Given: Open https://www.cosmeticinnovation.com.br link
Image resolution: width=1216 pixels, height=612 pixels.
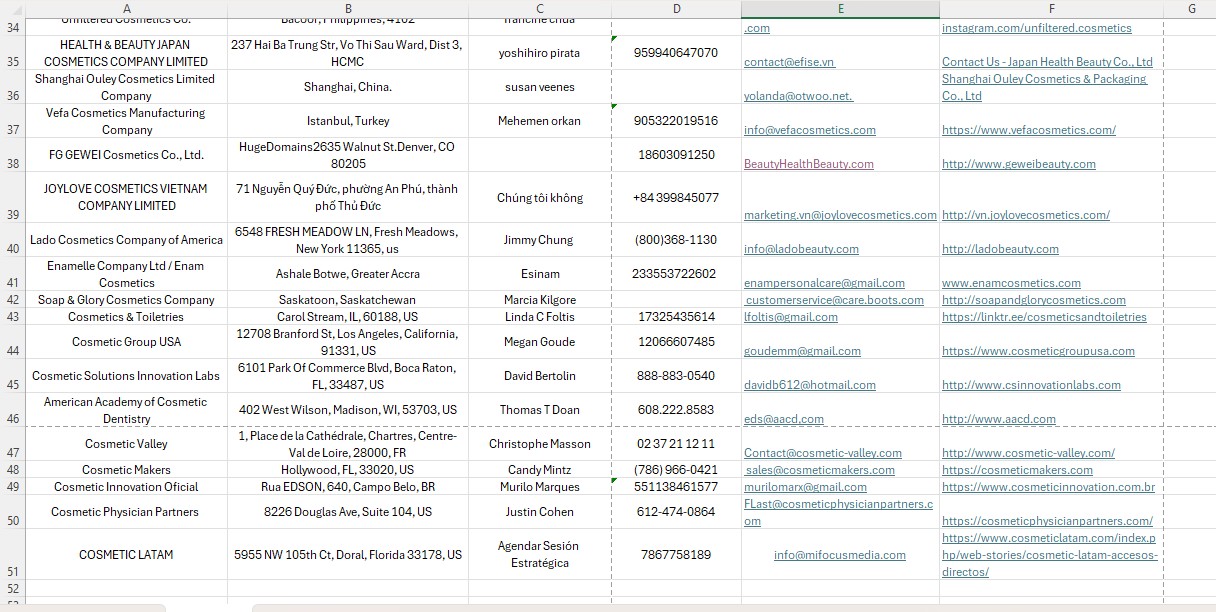Looking at the screenshot, I should pyautogui.click(x=1048, y=487).
